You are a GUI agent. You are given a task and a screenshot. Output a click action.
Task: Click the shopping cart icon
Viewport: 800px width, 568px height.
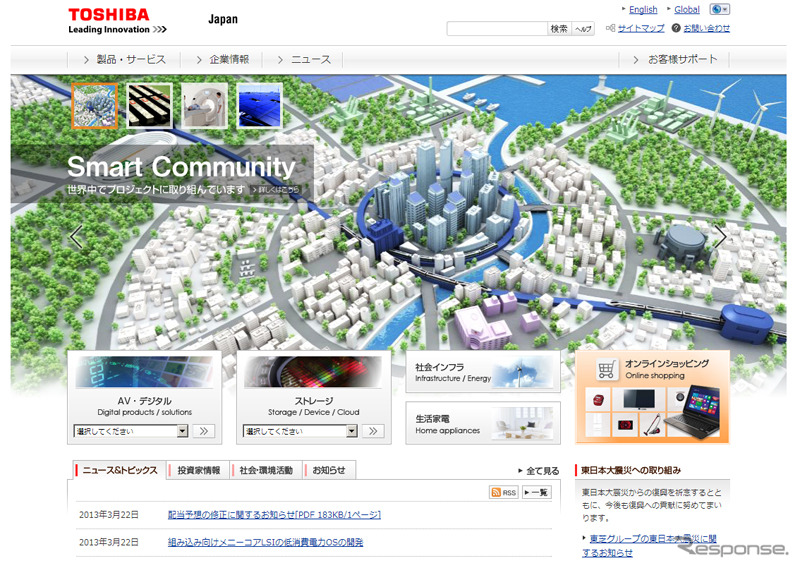(x=606, y=369)
